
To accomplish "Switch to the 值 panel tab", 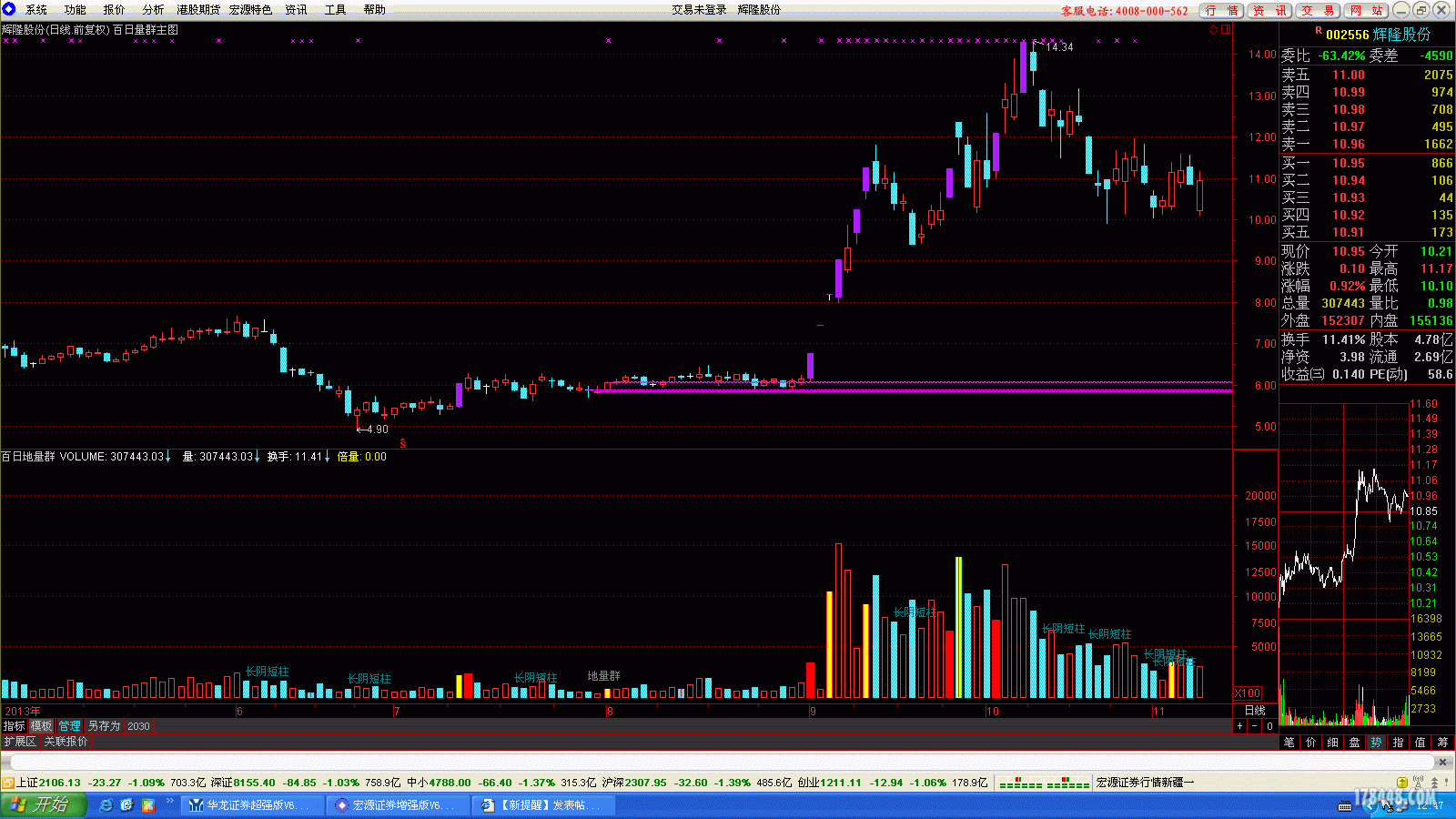I will click(1421, 743).
